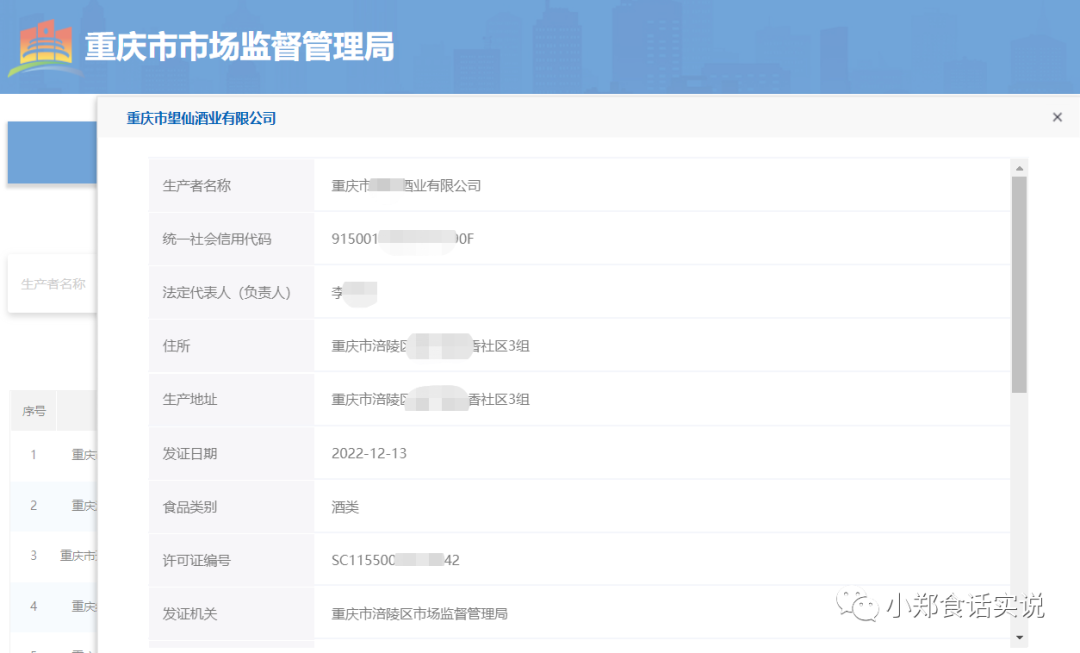This screenshot has height=653, width=1080.
Task: Click the header title 重庆市市场监督管理局
Action: pos(240,47)
